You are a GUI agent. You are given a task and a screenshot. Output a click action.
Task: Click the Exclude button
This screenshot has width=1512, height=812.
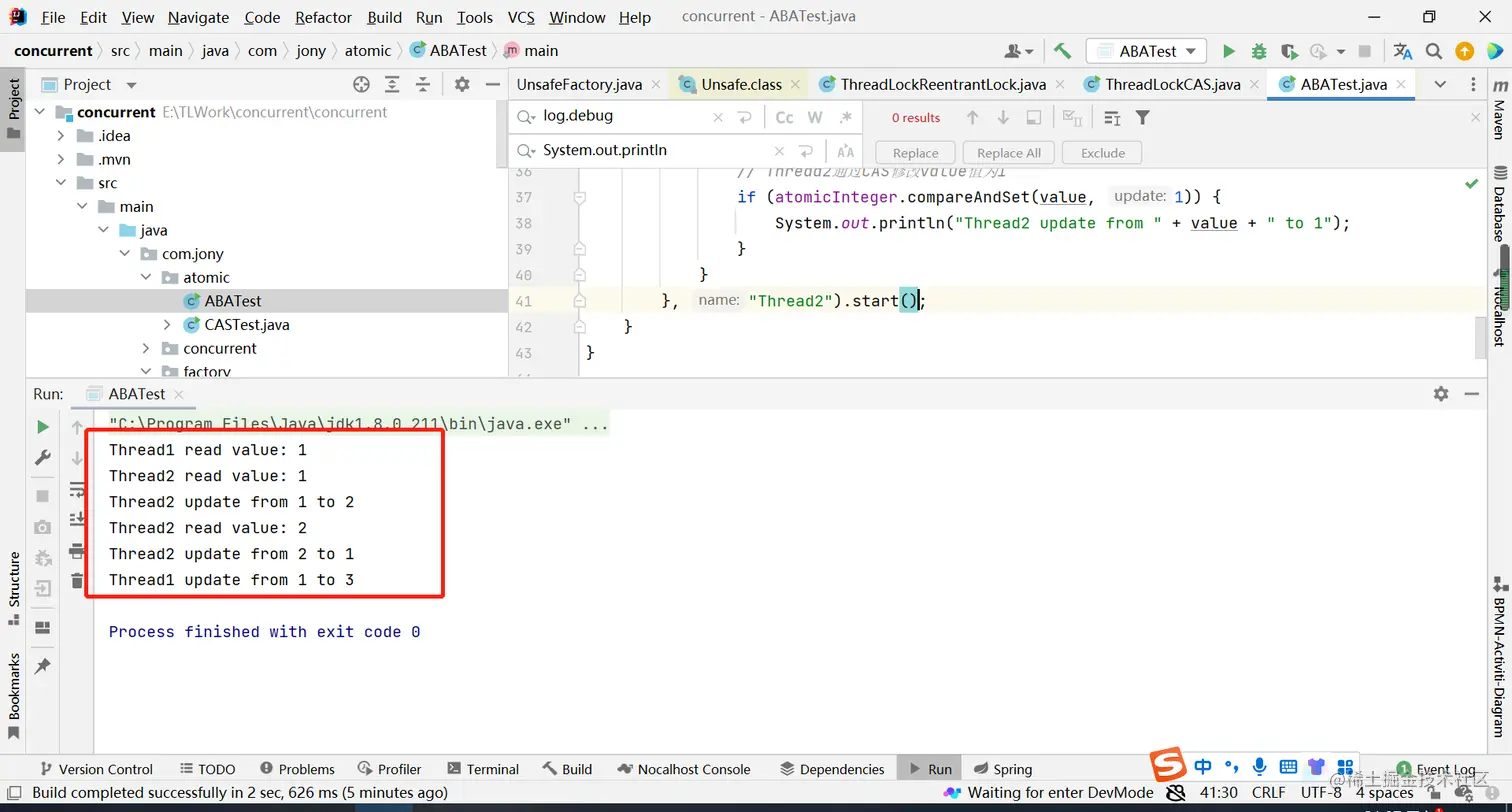[x=1102, y=153]
